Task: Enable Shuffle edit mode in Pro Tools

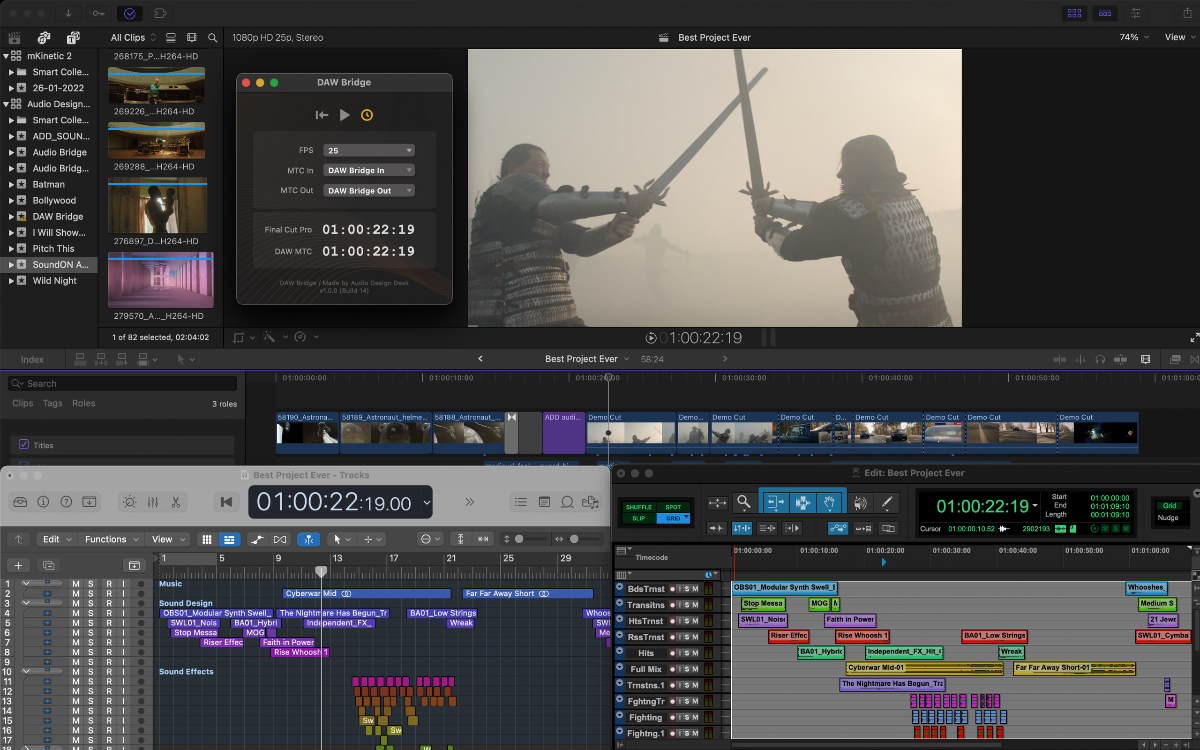Action: 638,507
